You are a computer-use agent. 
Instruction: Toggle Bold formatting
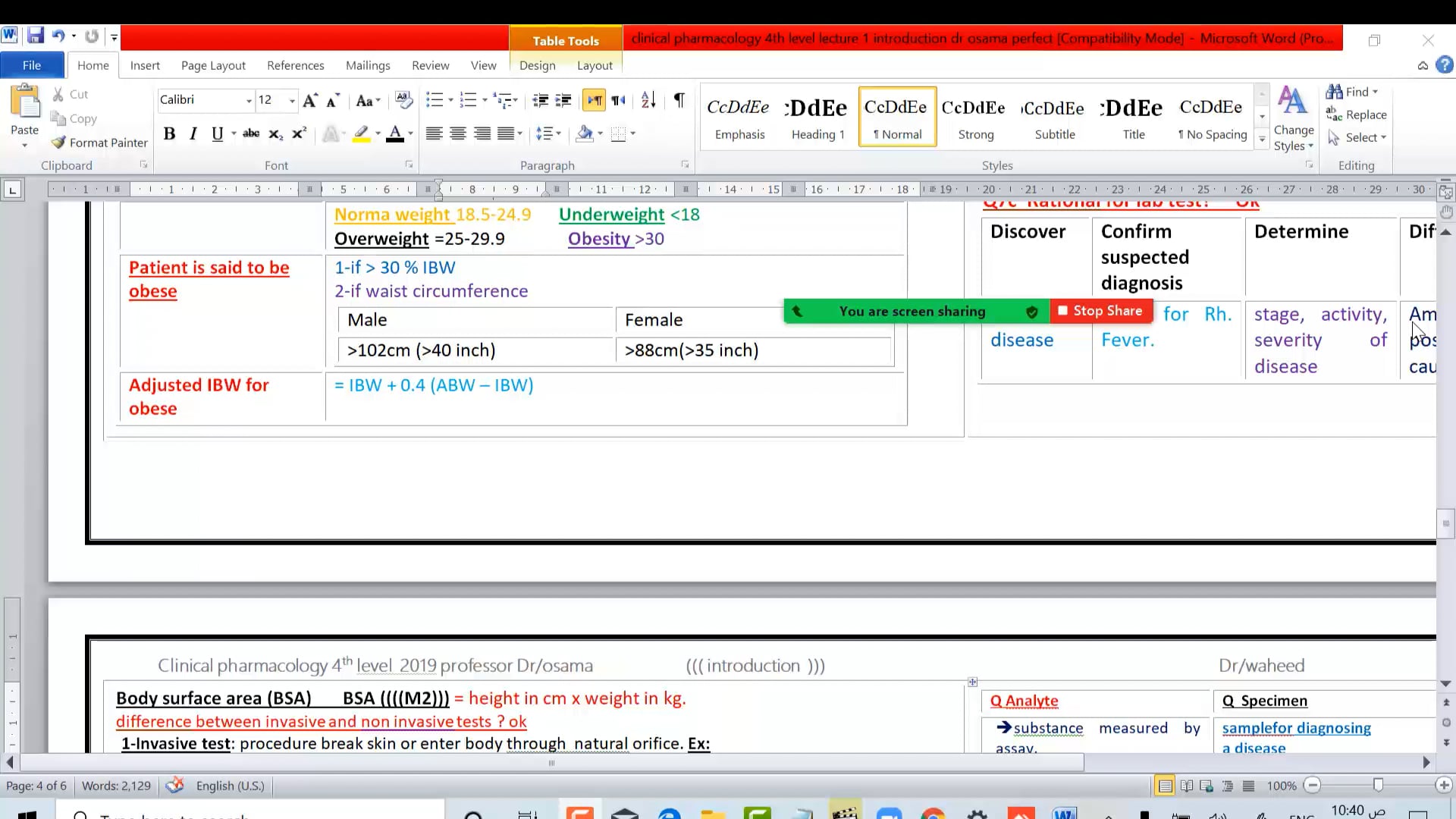click(169, 134)
